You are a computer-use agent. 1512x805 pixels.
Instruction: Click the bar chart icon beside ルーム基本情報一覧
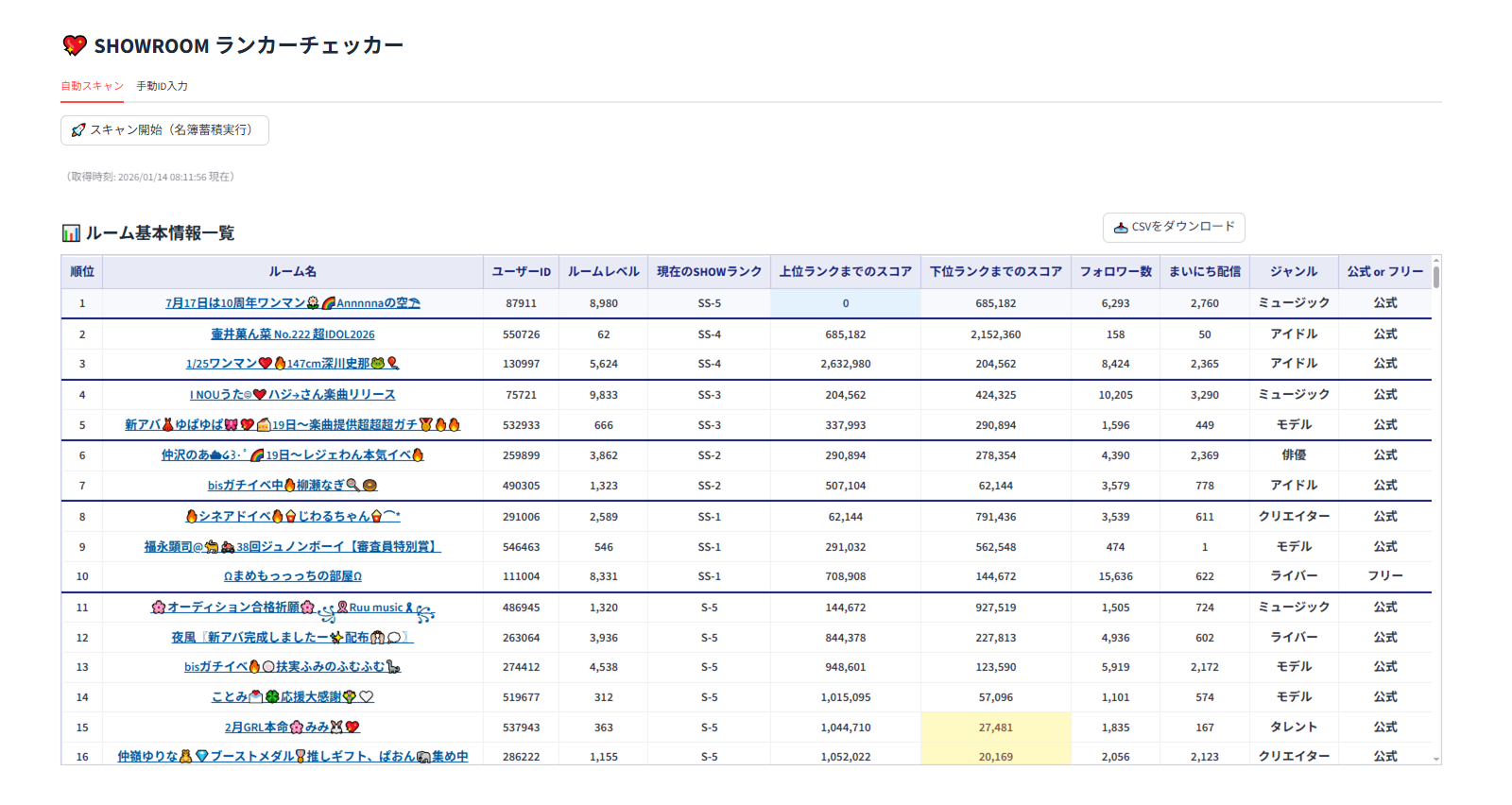point(71,233)
